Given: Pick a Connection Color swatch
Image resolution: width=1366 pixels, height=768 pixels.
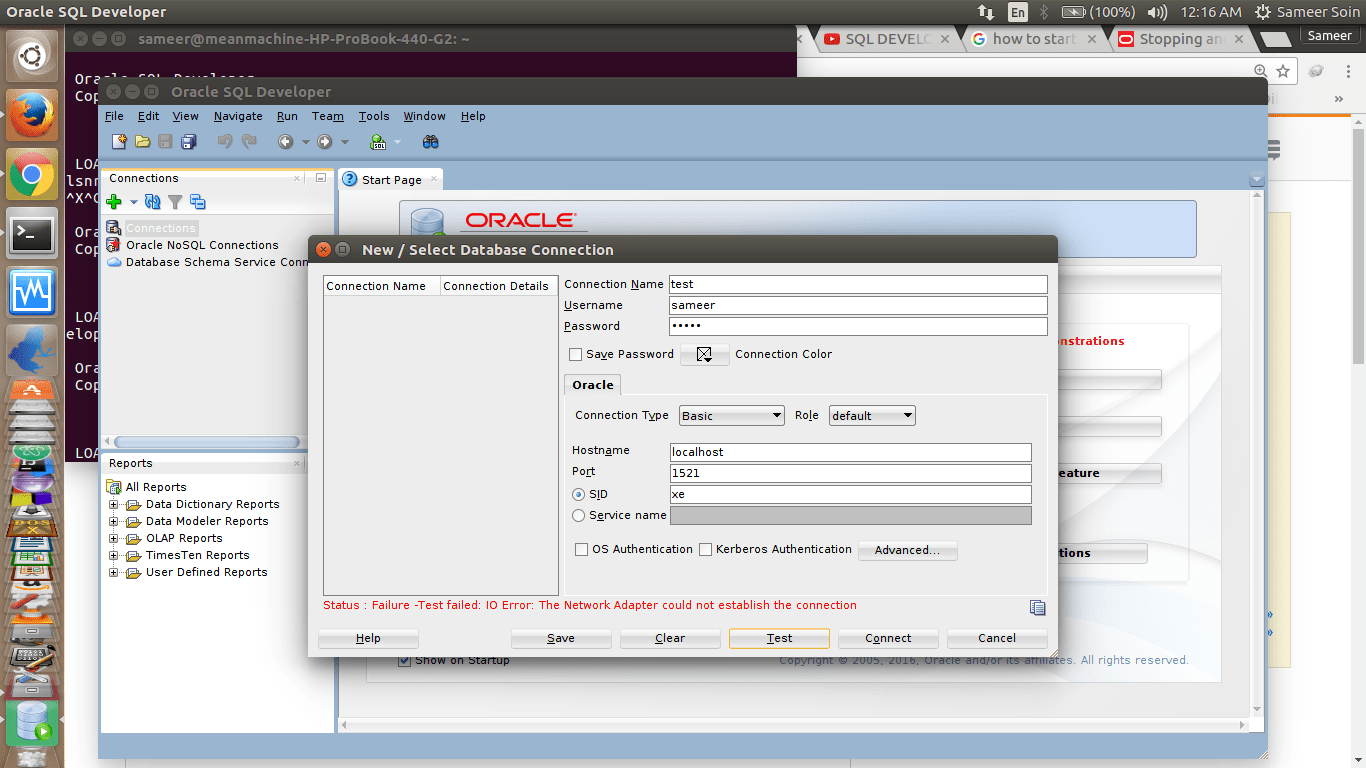Looking at the screenshot, I should point(704,354).
